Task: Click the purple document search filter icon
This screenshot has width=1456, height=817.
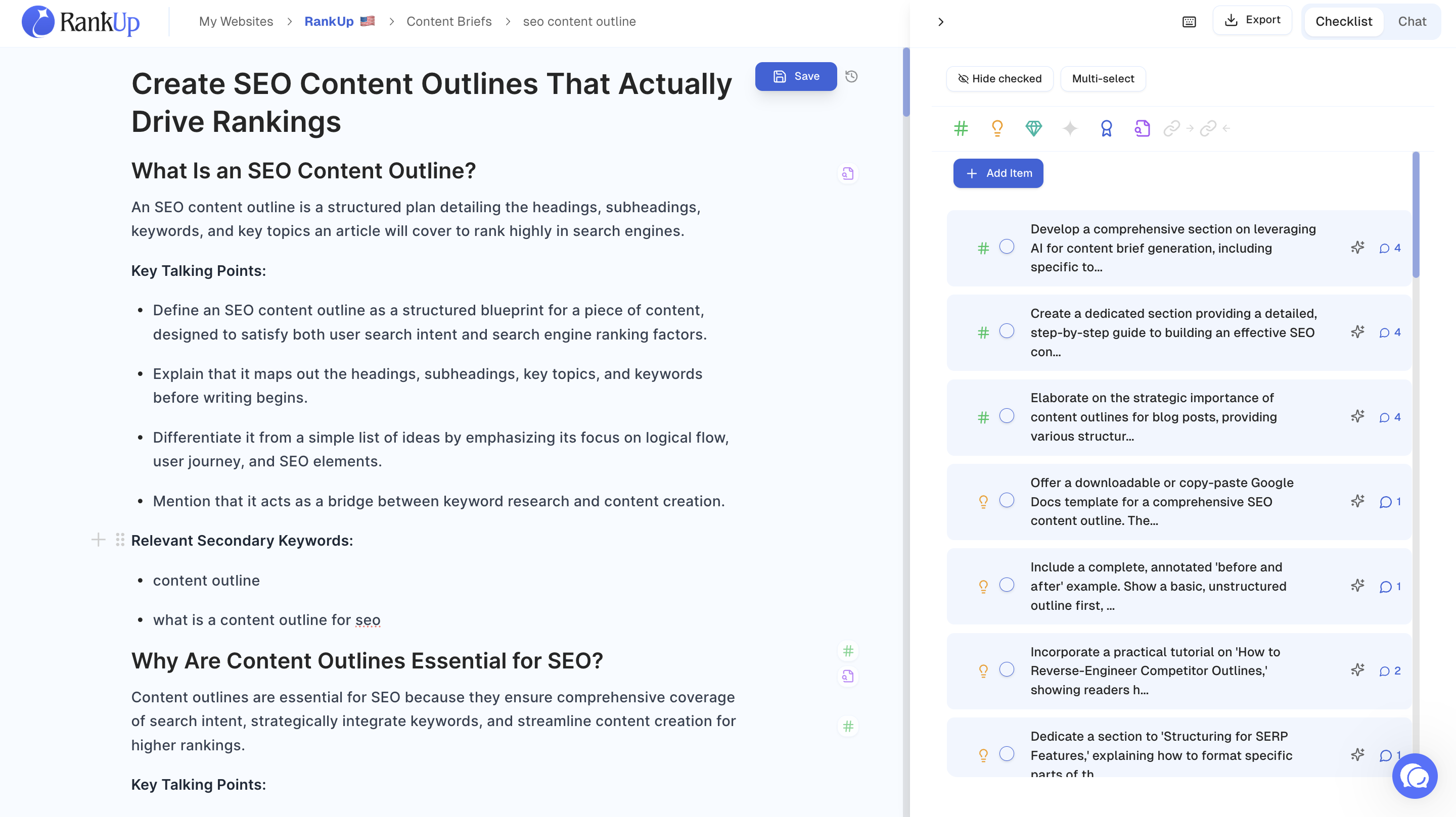Action: (x=1143, y=129)
